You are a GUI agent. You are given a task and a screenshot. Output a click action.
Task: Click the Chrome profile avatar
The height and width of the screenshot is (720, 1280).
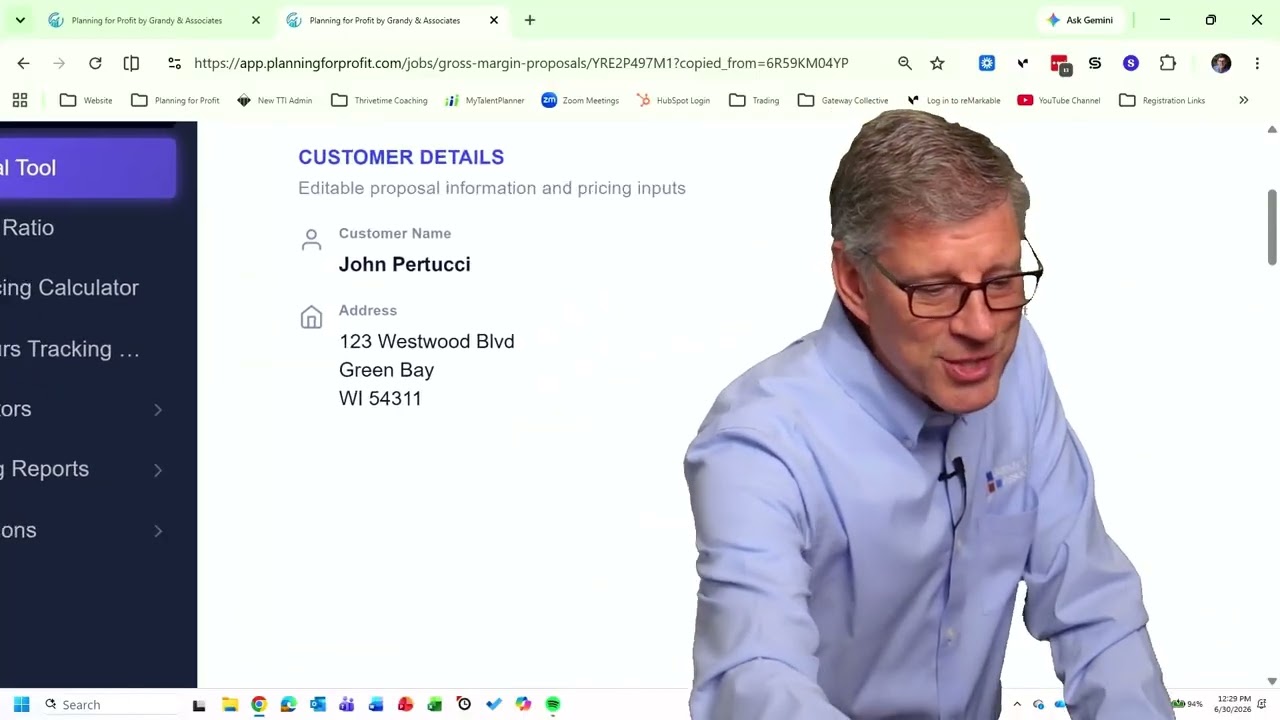[1221, 63]
